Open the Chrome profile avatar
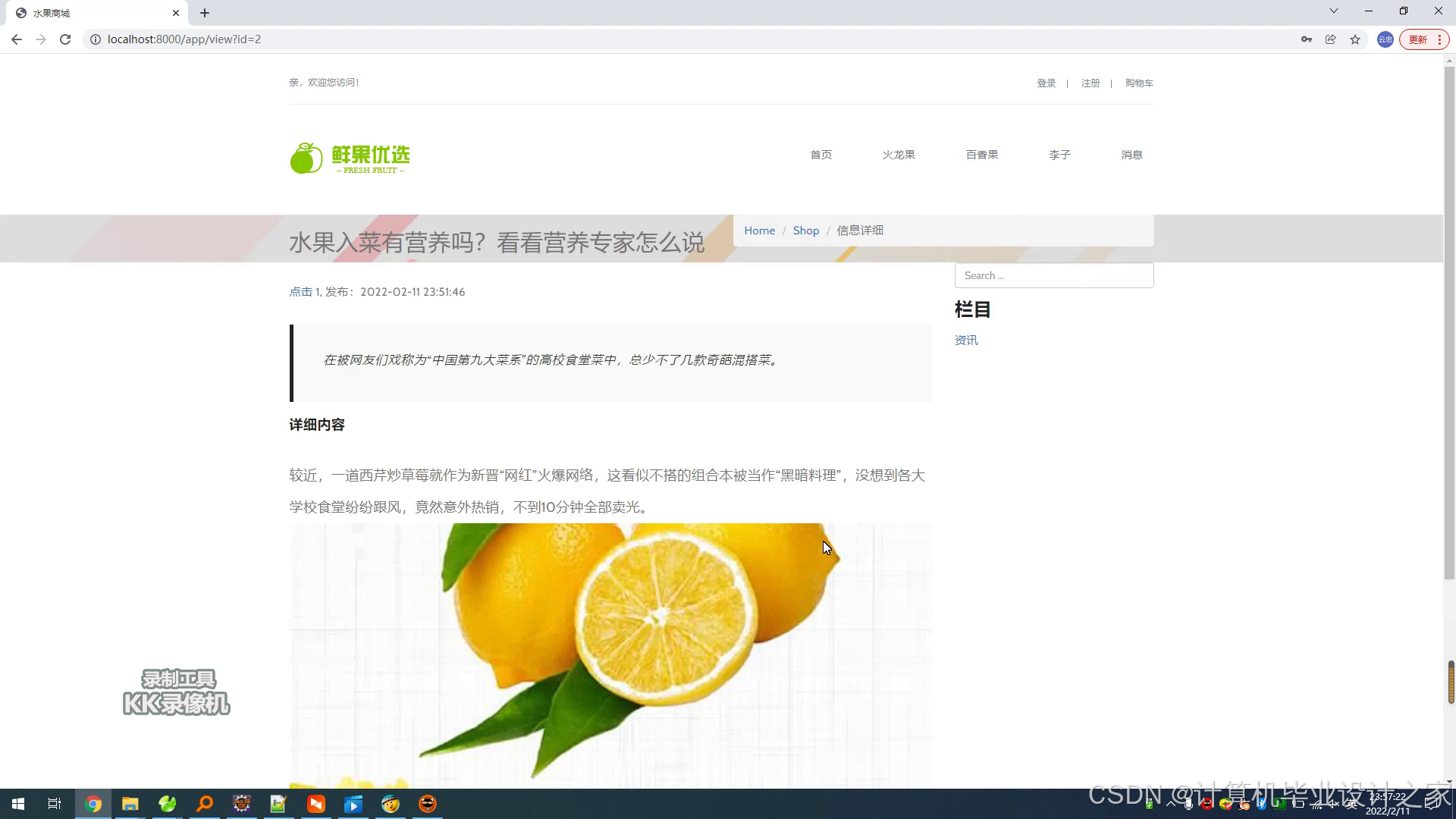This screenshot has width=1456, height=819. [x=1385, y=39]
